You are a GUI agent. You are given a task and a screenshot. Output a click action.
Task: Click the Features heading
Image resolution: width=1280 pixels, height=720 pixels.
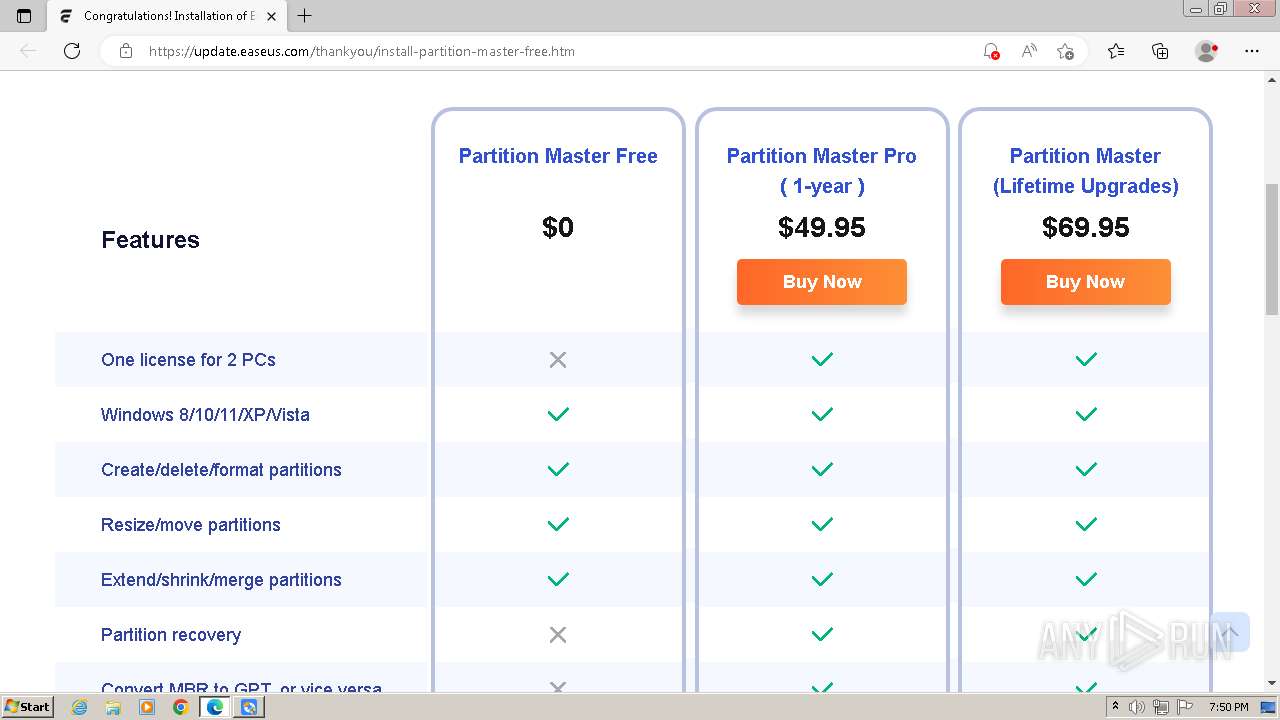pos(150,240)
